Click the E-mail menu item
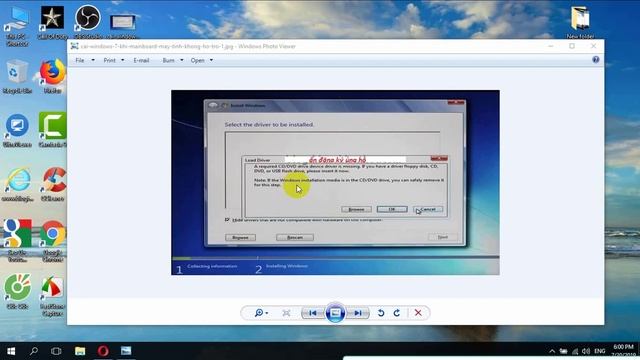 click(x=141, y=60)
